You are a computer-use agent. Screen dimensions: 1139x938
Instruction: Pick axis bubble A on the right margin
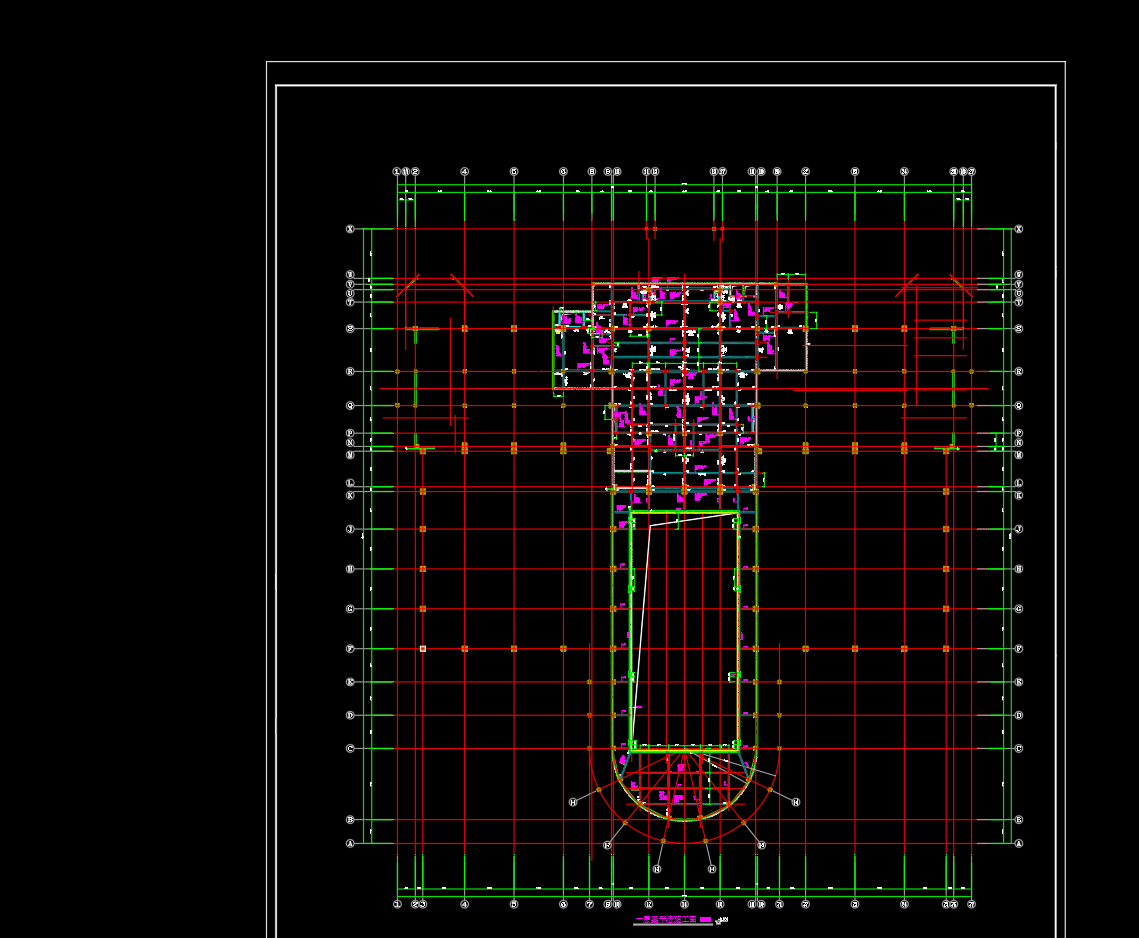point(1018,844)
